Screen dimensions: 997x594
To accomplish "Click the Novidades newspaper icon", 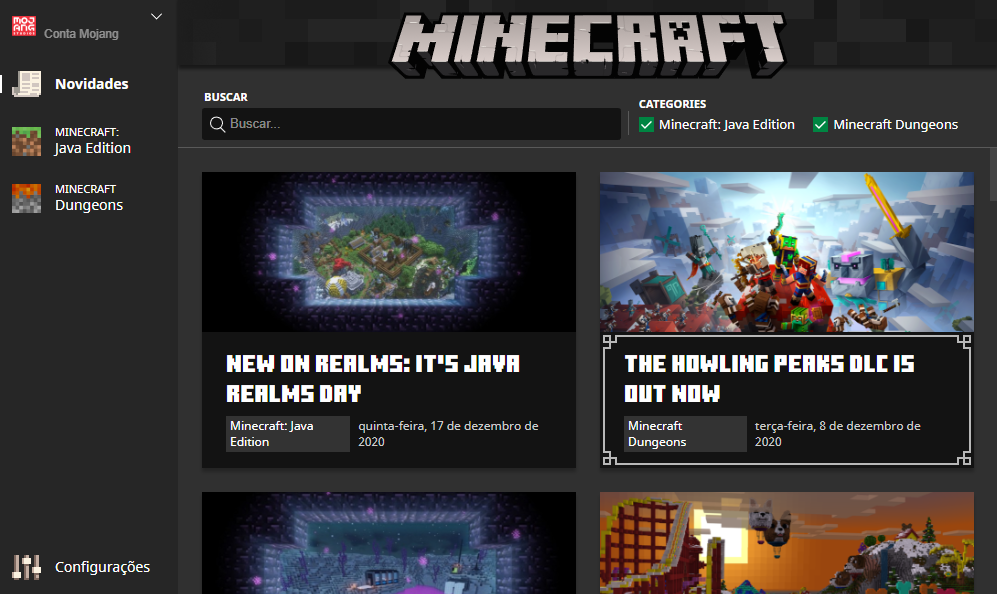I will click(x=27, y=84).
